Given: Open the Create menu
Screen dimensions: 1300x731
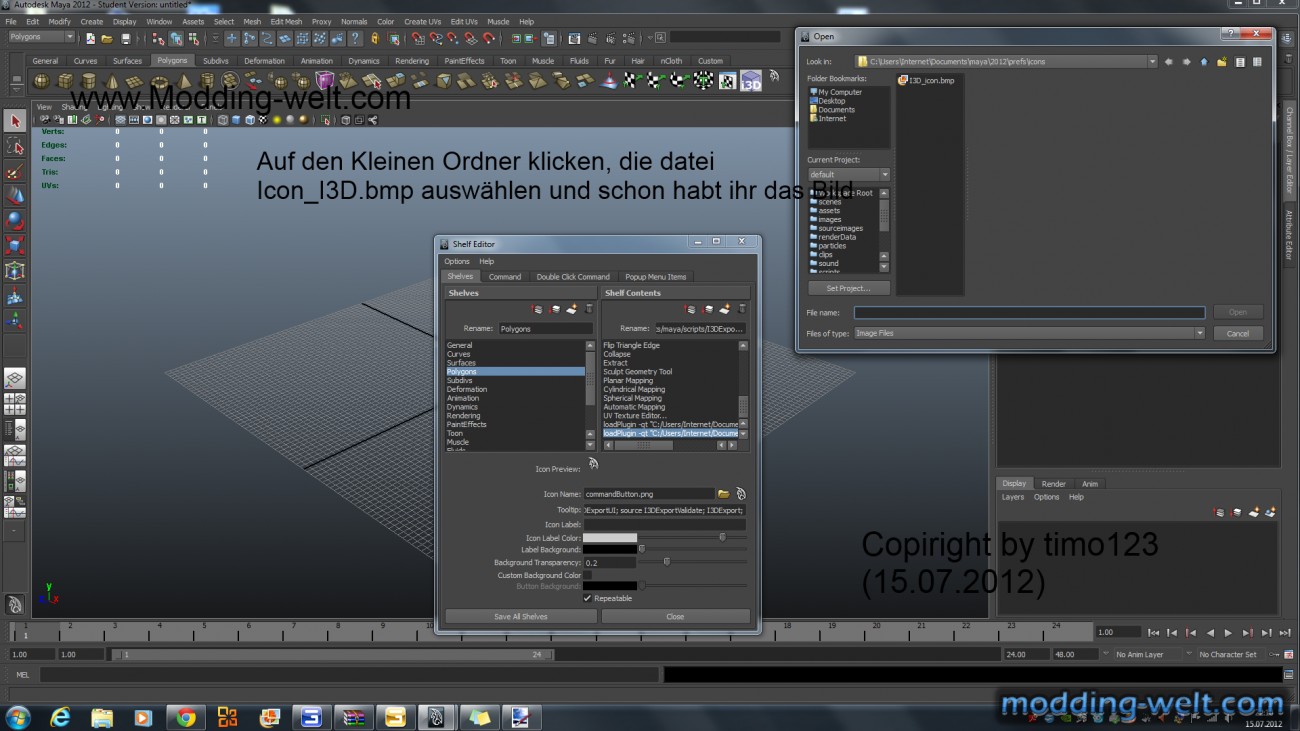Looking at the screenshot, I should pos(91,21).
